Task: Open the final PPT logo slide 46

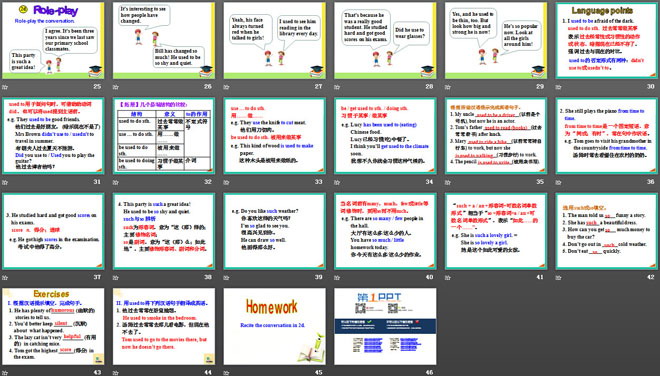Action: (385, 326)
